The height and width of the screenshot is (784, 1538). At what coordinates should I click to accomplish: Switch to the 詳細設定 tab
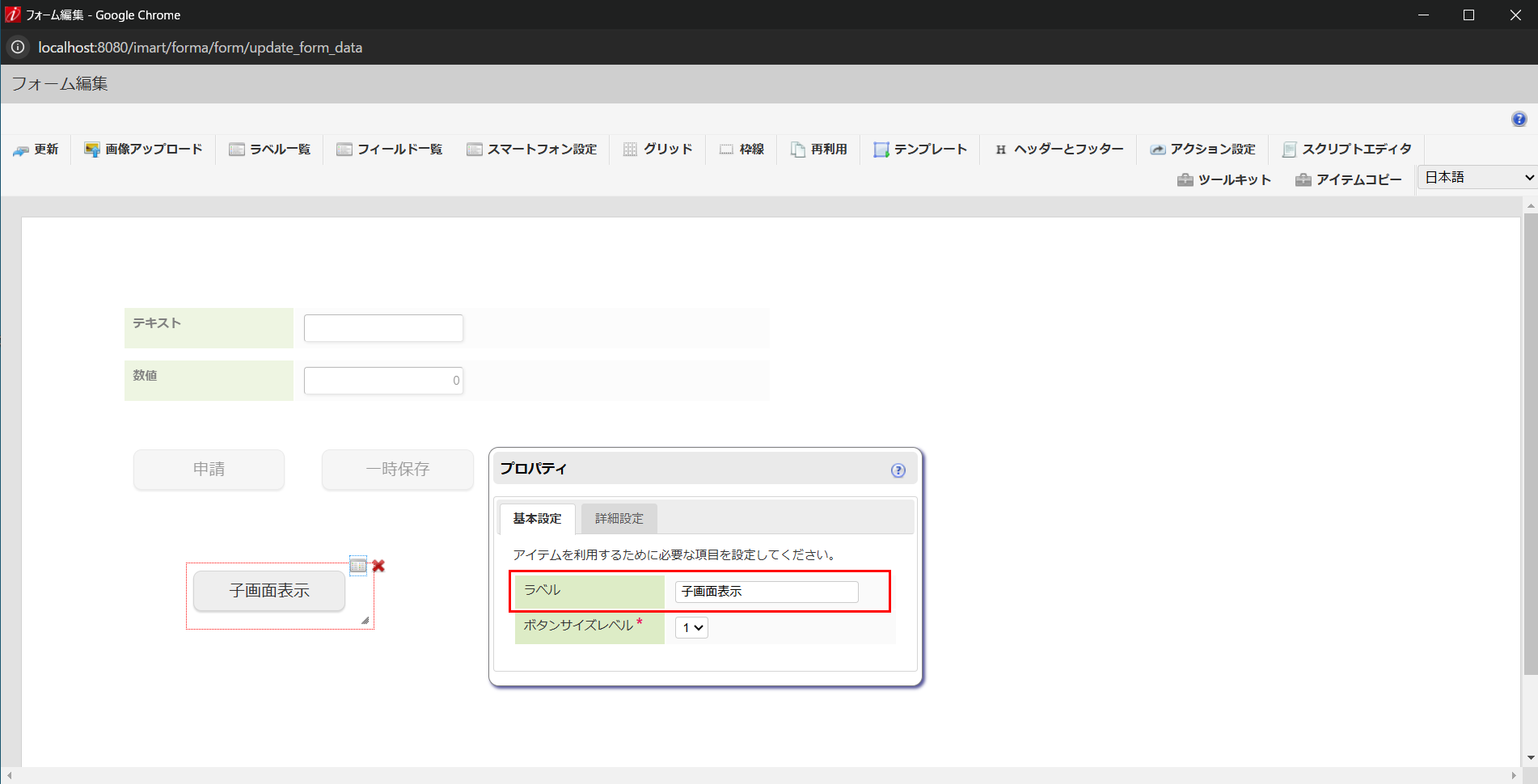click(x=619, y=518)
